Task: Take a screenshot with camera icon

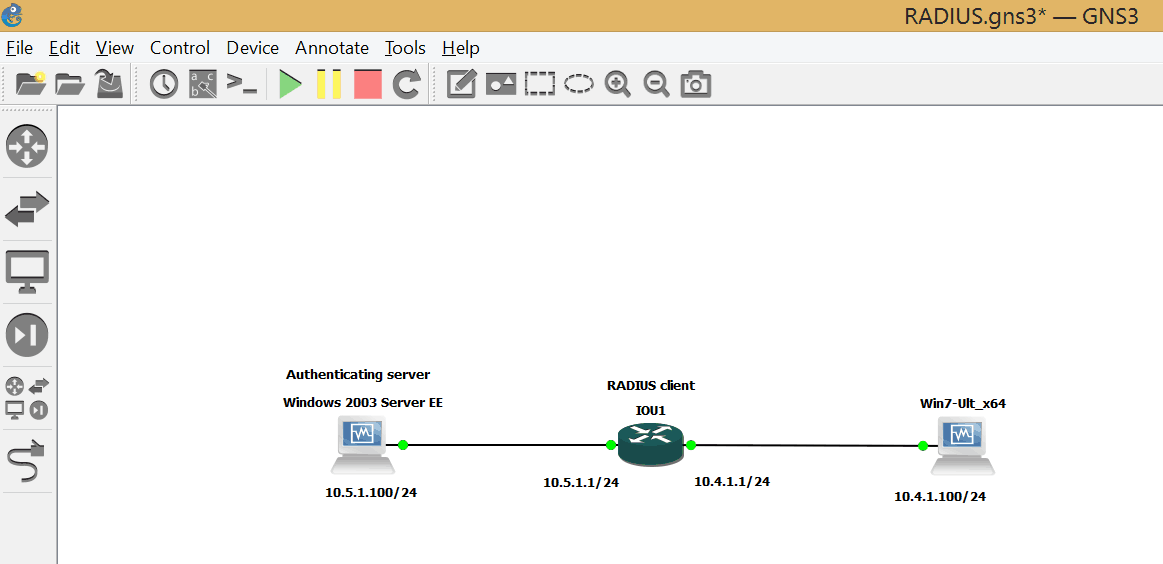Action: [696, 84]
